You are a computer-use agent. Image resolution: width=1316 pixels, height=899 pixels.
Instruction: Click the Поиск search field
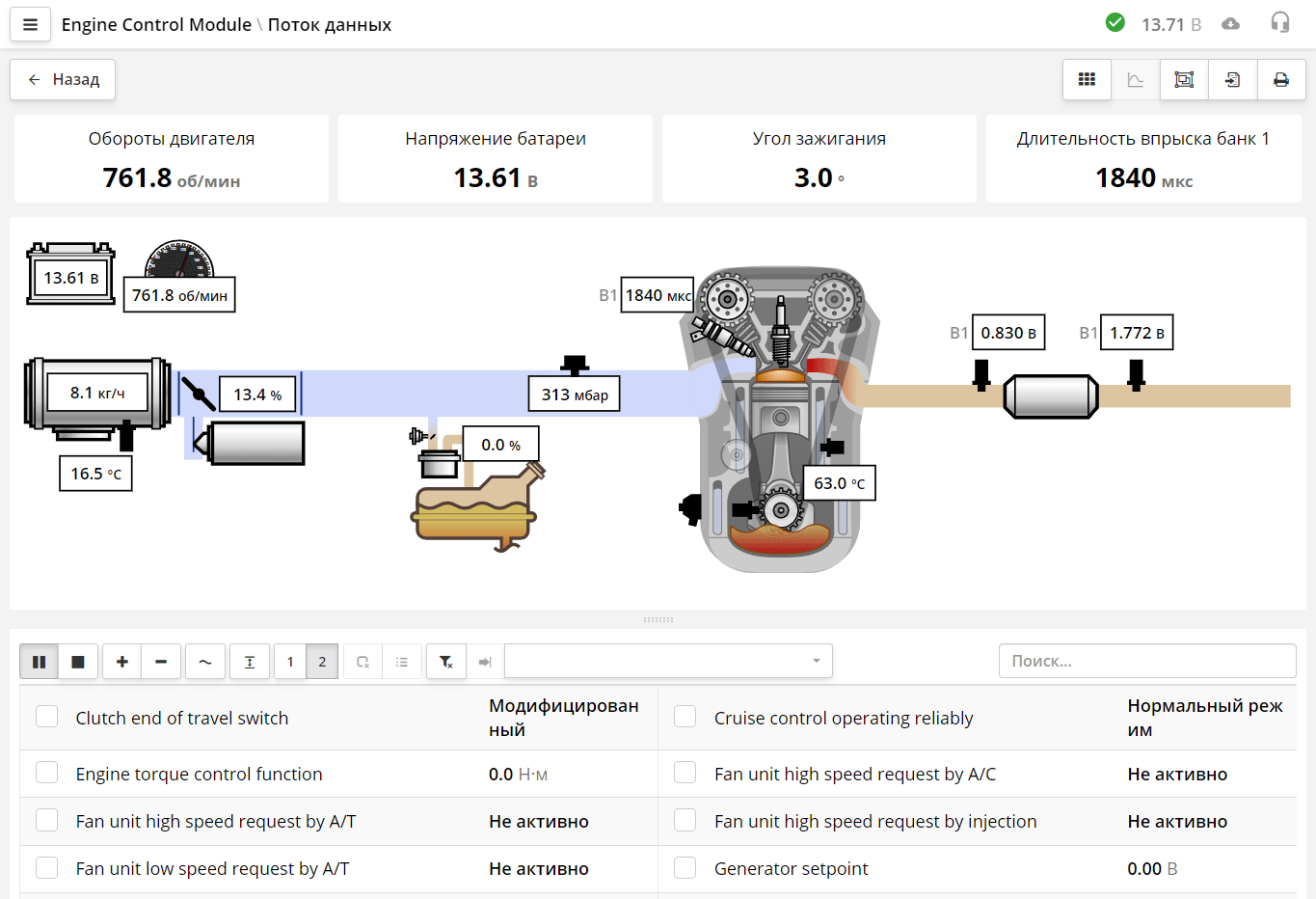click(x=1146, y=662)
